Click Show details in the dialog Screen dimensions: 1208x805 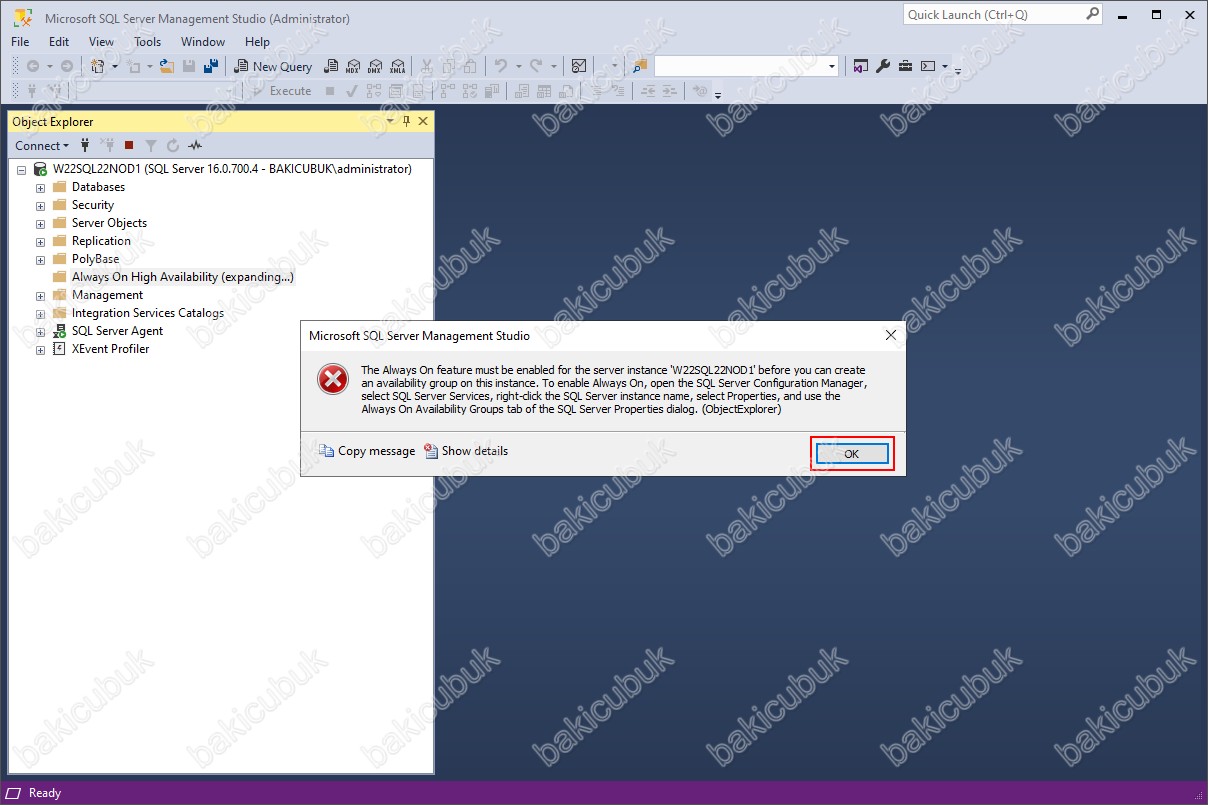point(466,451)
